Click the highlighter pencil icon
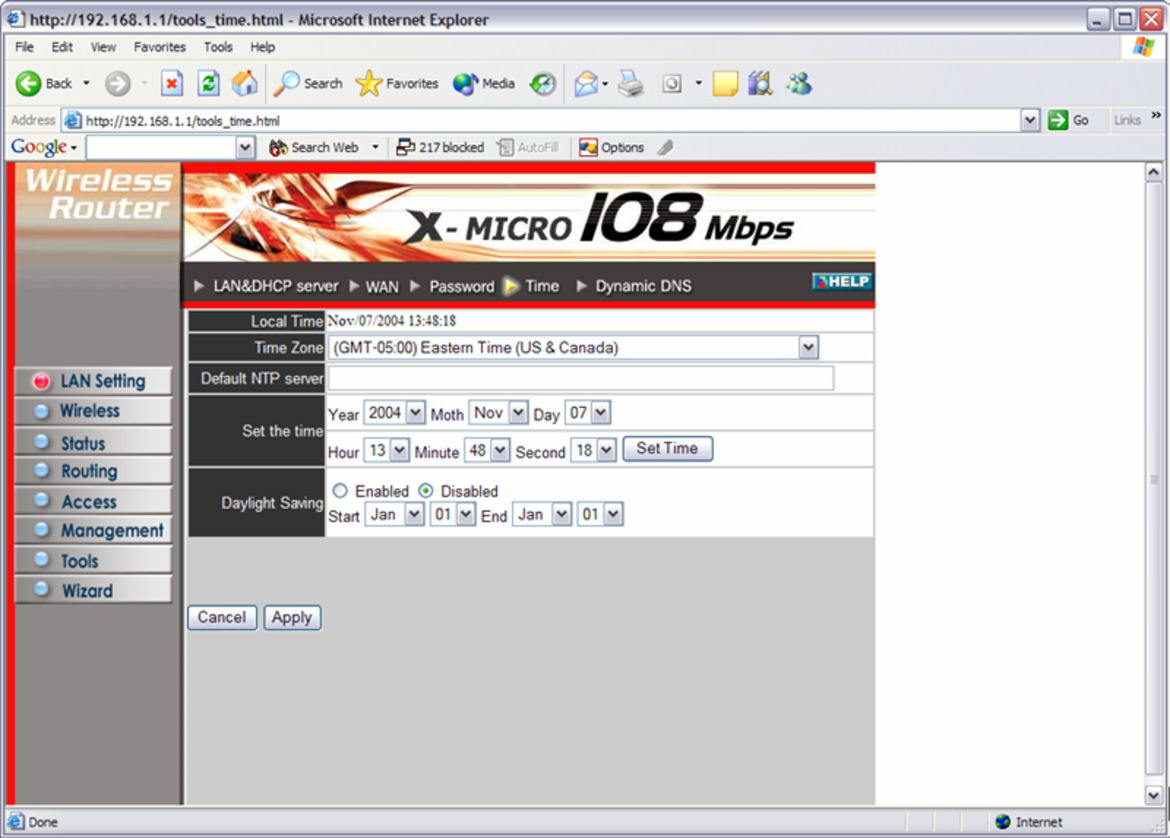1170x838 pixels. tap(665, 148)
